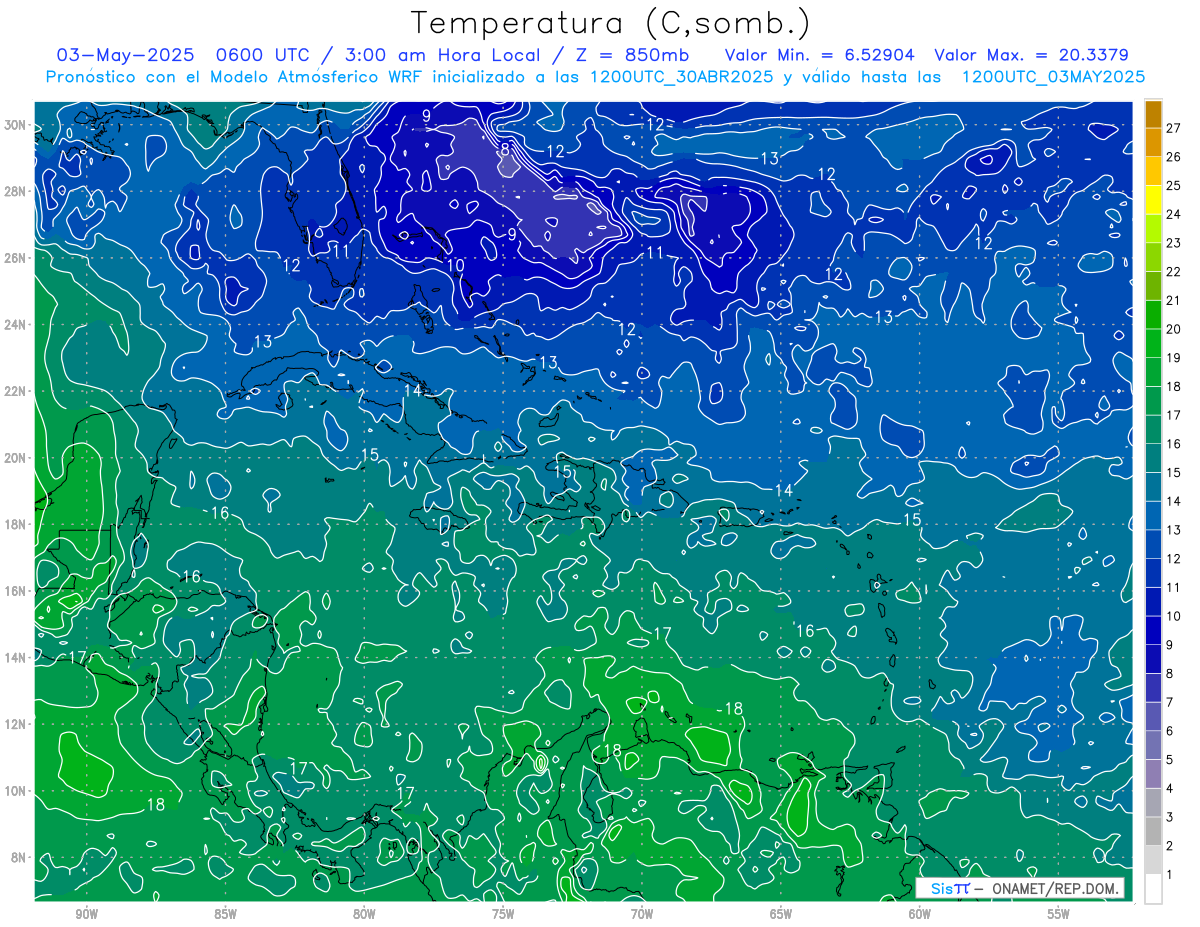1200x927 pixels.
Task: Click the '24' label on the color scale
Action: point(1174,214)
